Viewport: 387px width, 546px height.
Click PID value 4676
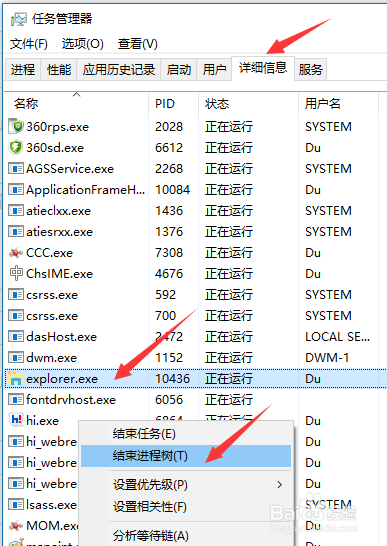169,274
